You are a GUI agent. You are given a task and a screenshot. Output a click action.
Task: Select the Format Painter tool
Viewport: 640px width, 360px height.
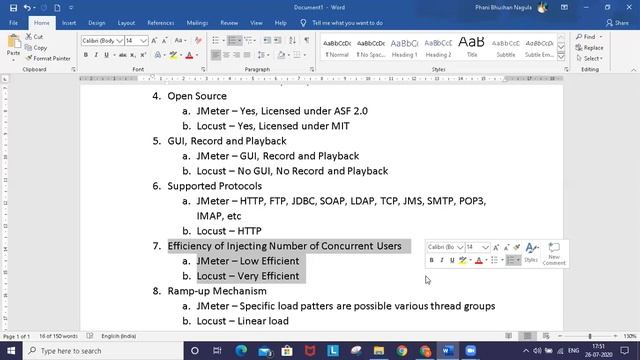coord(47,58)
